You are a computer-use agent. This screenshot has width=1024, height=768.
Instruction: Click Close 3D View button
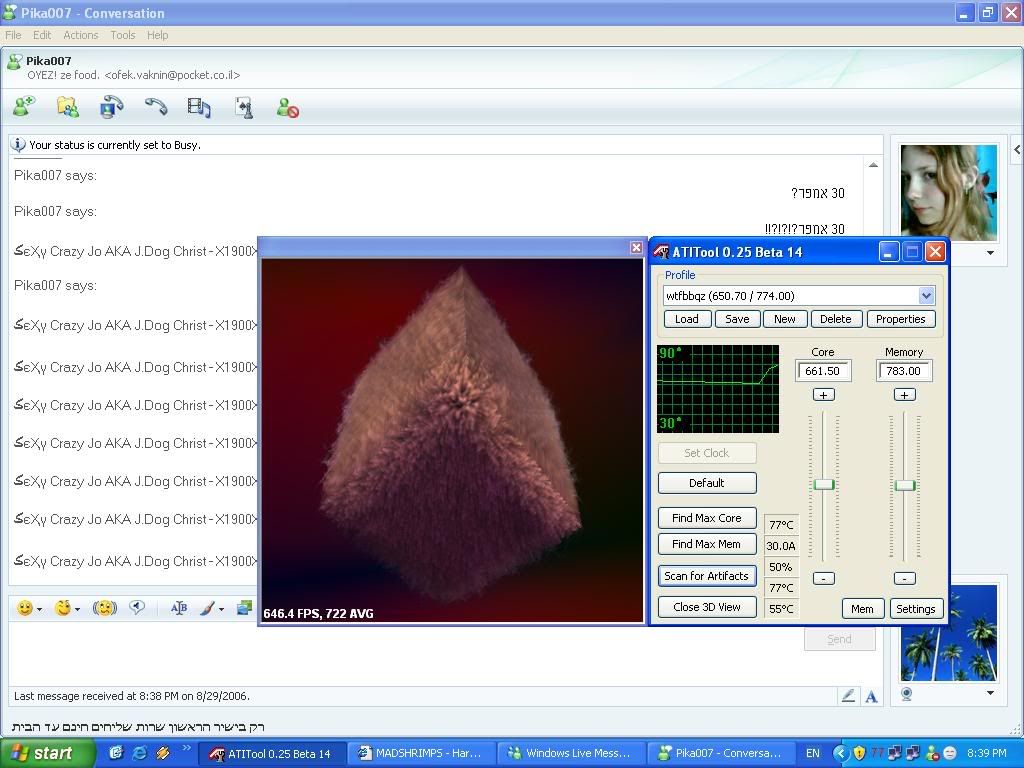(707, 607)
